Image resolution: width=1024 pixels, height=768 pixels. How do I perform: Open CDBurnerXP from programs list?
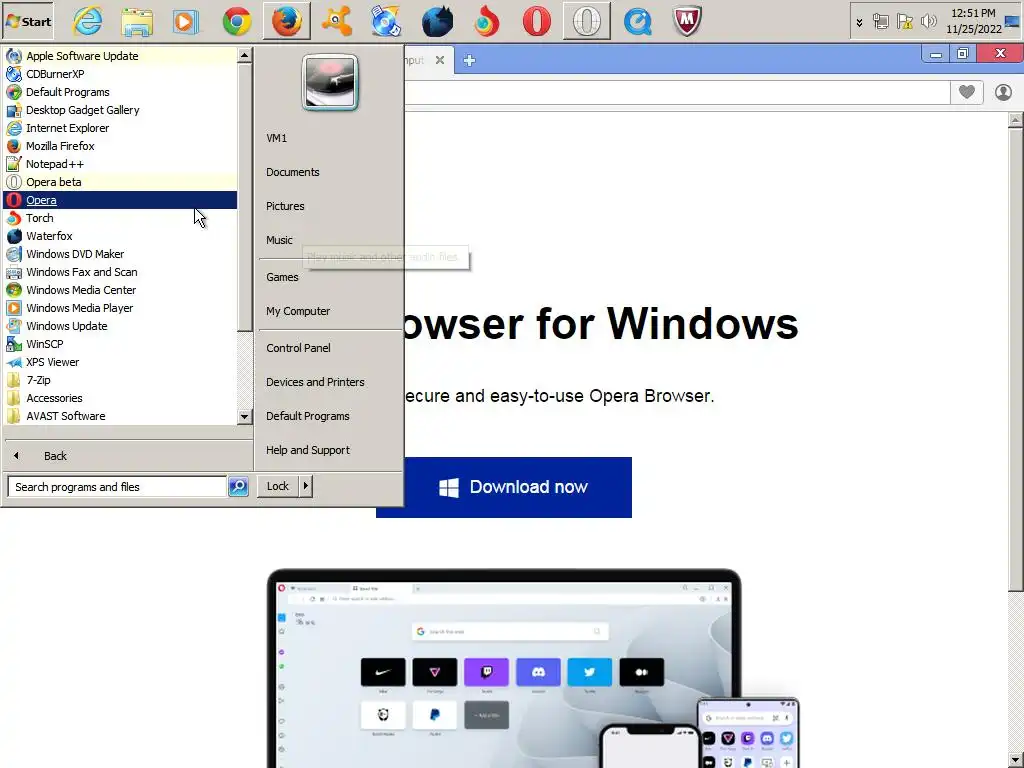[121, 74]
